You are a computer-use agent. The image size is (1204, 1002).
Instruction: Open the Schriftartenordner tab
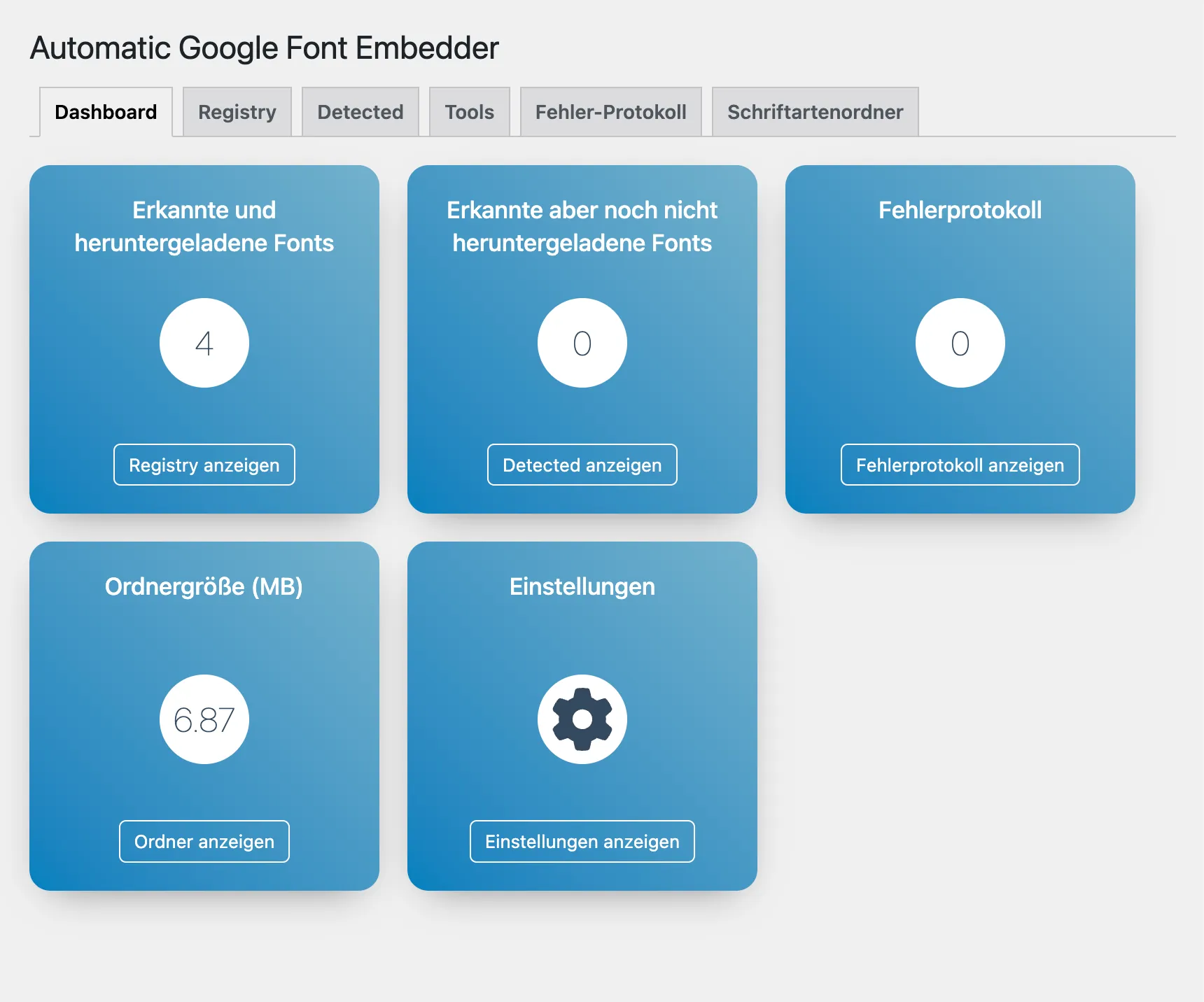point(815,112)
